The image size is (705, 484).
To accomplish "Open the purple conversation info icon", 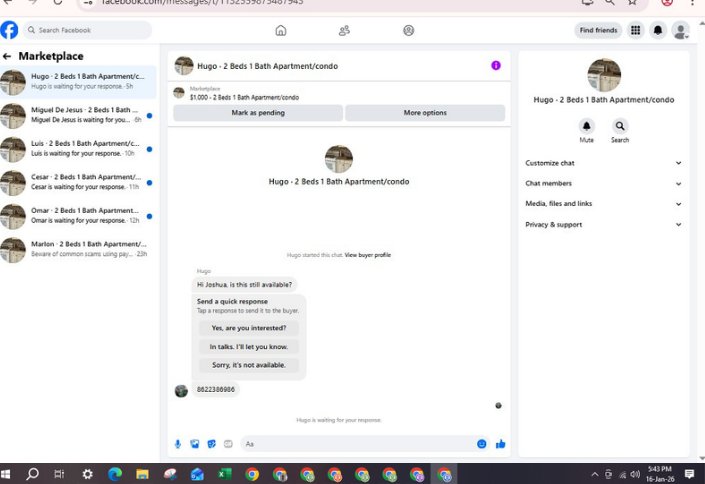I will [495, 66].
